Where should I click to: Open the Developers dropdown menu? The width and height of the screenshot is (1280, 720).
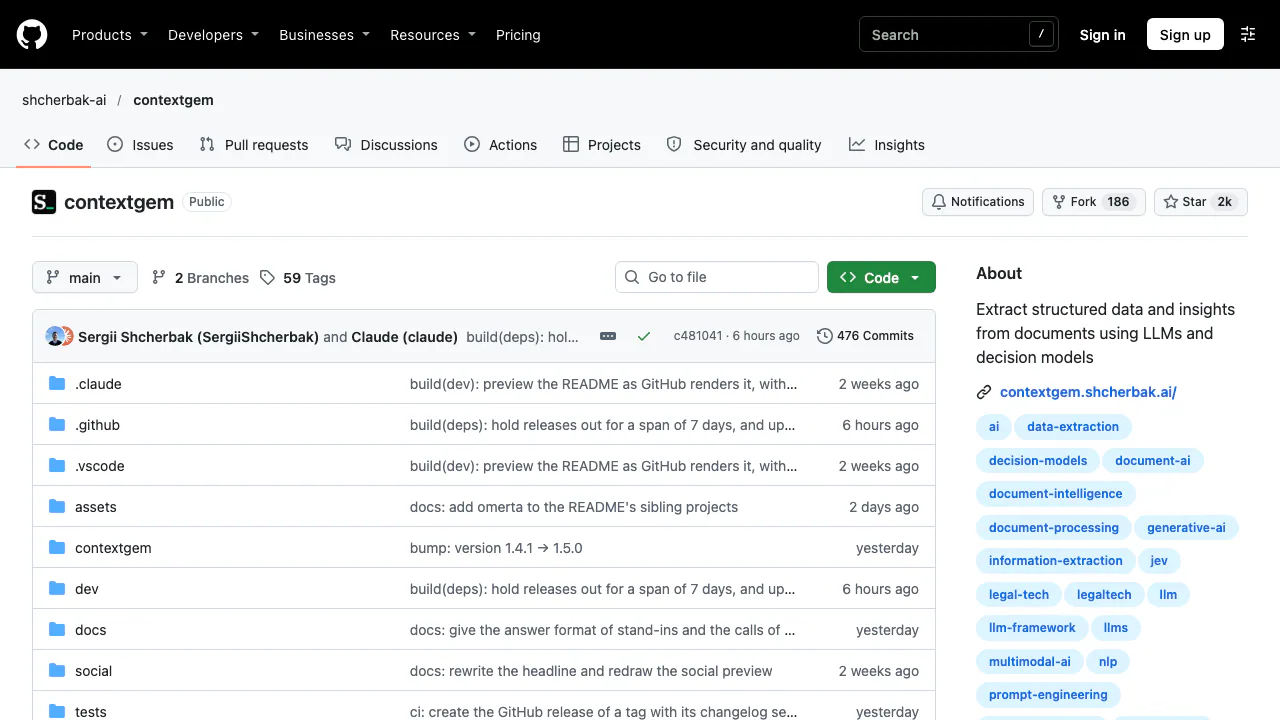tap(213, 35)
